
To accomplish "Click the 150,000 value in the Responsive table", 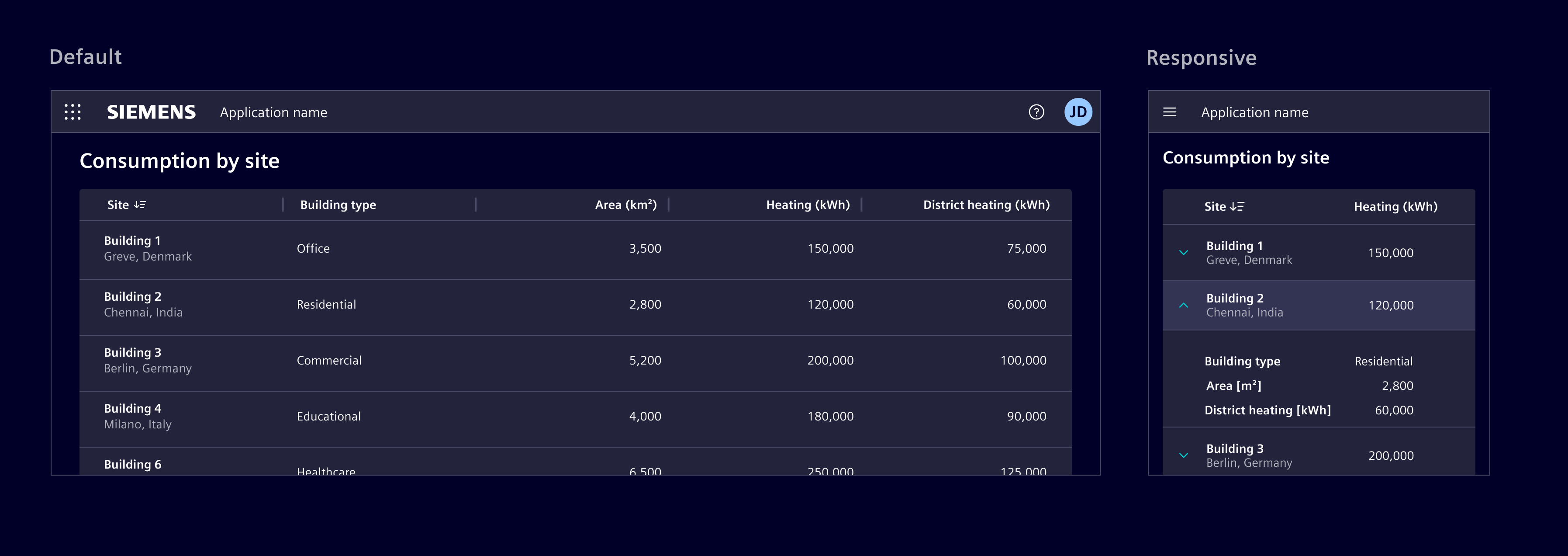I will [x=1391, y=253].
